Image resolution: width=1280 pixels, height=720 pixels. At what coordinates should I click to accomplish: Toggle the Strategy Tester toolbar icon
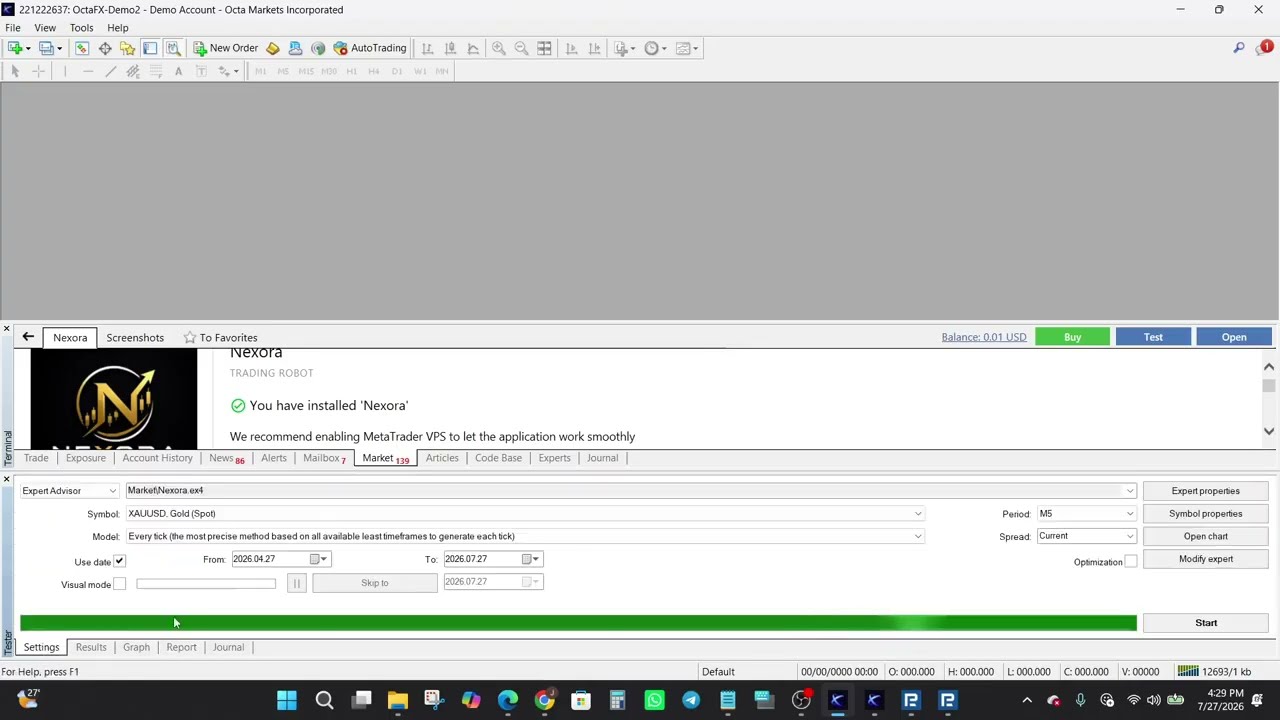click(173, 48)
